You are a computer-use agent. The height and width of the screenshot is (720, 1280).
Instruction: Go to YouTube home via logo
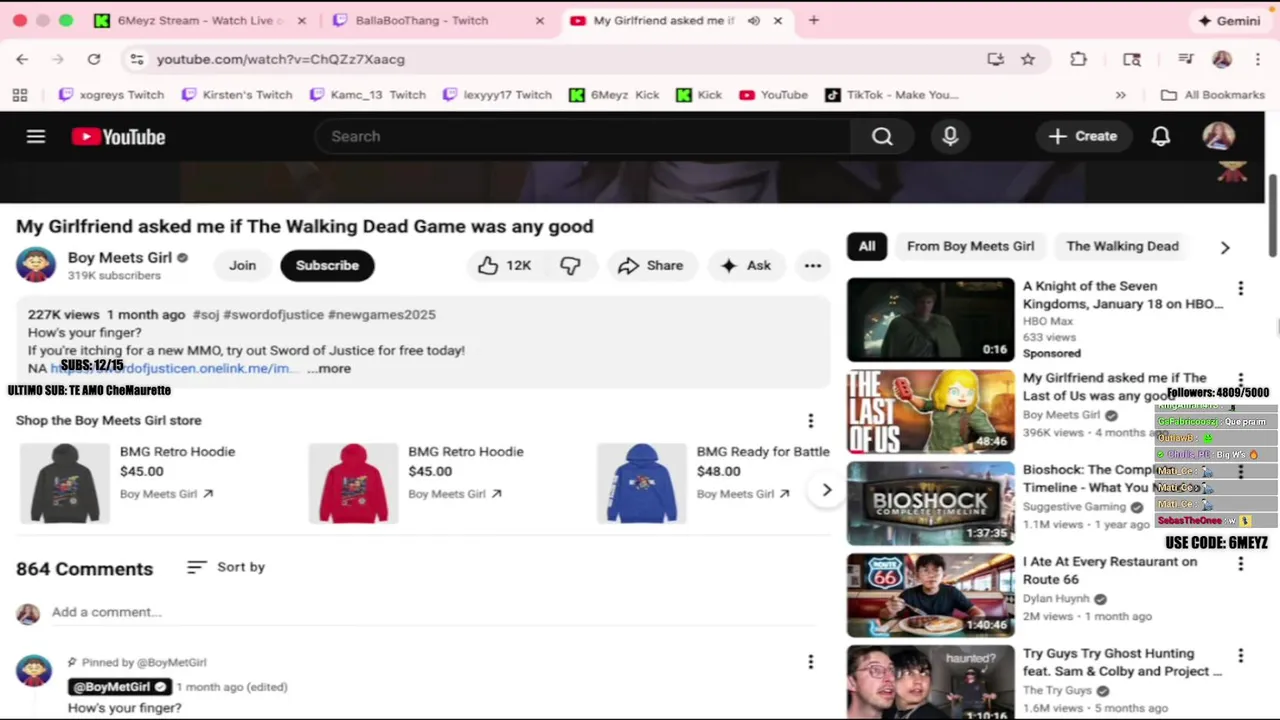pyautogui.click(x=118, y=137)
